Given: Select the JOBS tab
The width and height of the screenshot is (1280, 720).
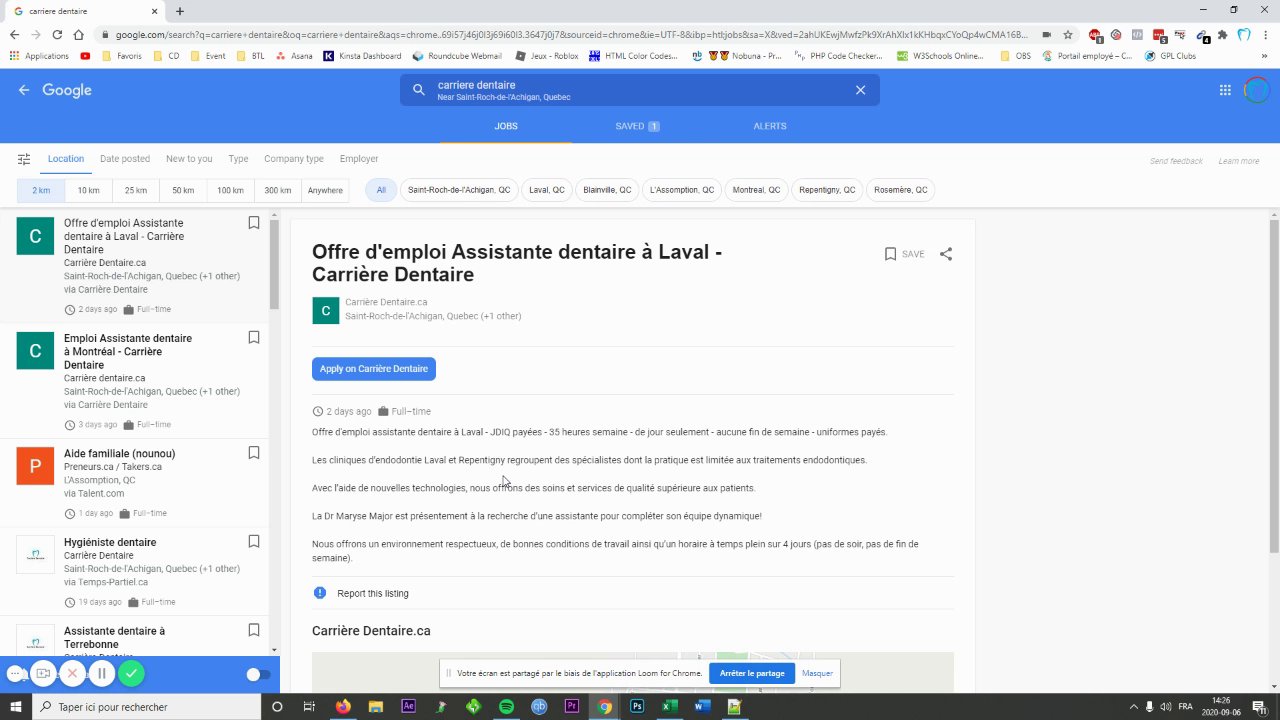Looking at the screenshot, I should click(506, 126).
